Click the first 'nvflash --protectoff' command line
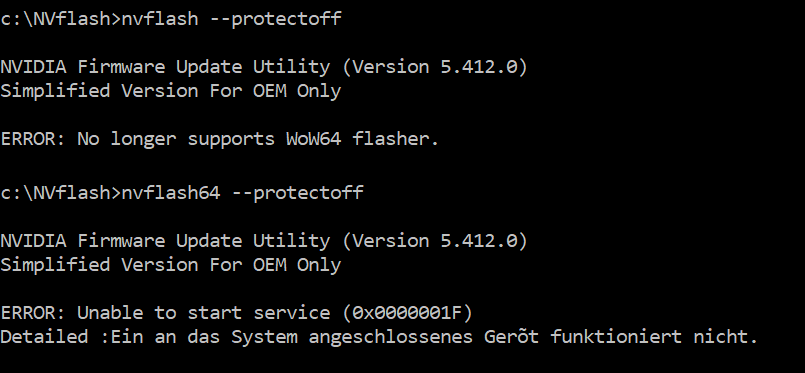 (x=171, y=19)
